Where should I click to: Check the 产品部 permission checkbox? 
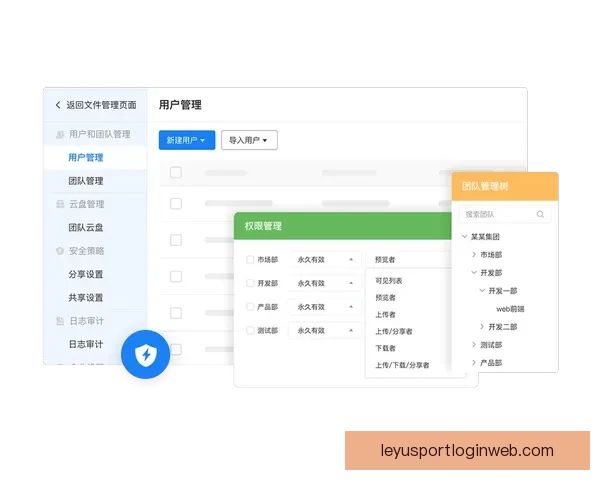point(250,307)
